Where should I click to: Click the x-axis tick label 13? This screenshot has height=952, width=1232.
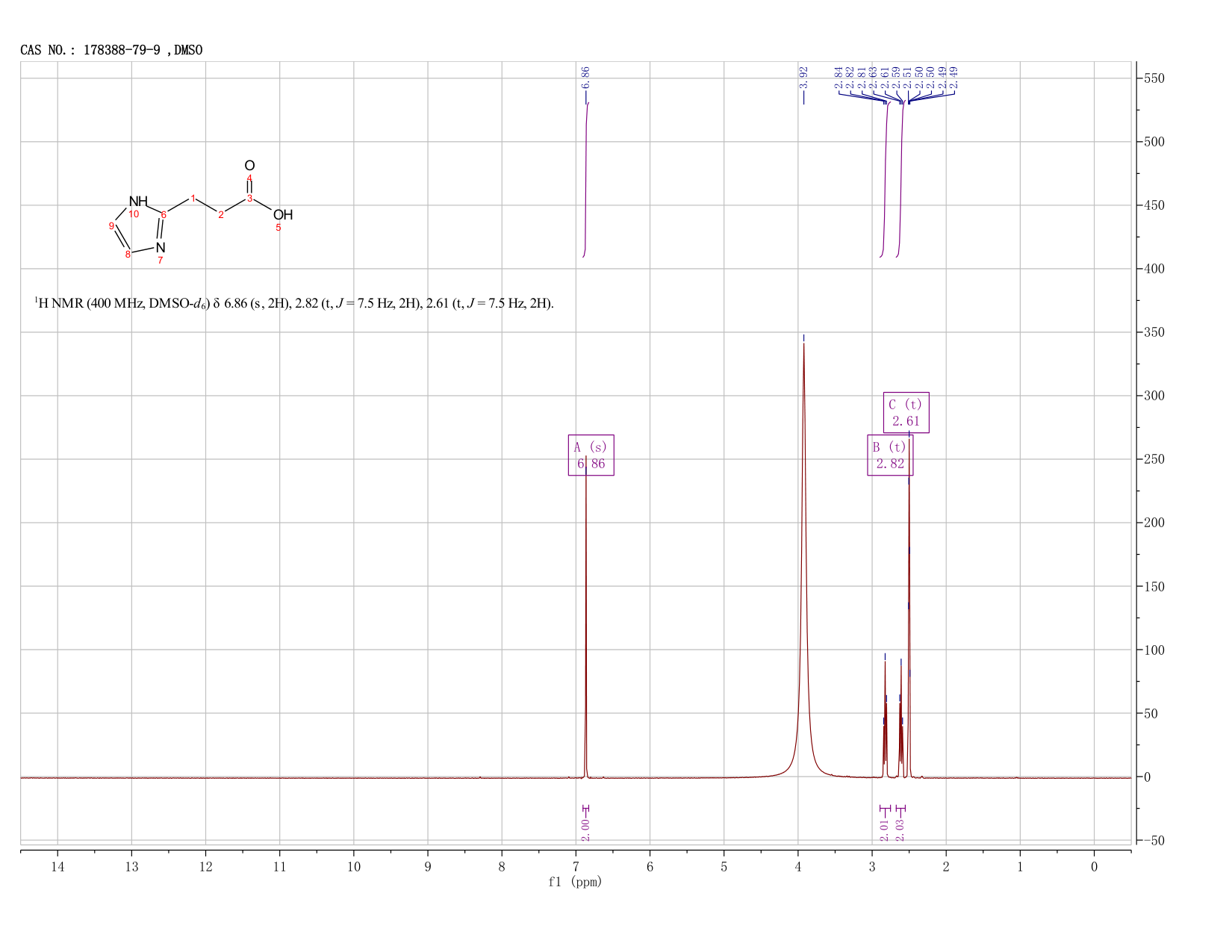click(131, 866)
